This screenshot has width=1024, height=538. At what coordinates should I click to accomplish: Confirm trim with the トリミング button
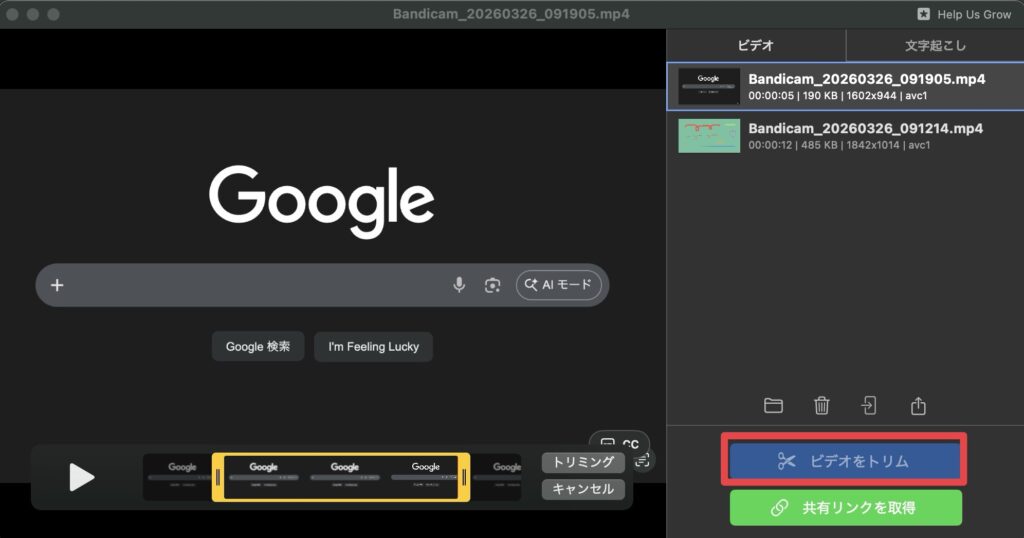tap(583, 462)
